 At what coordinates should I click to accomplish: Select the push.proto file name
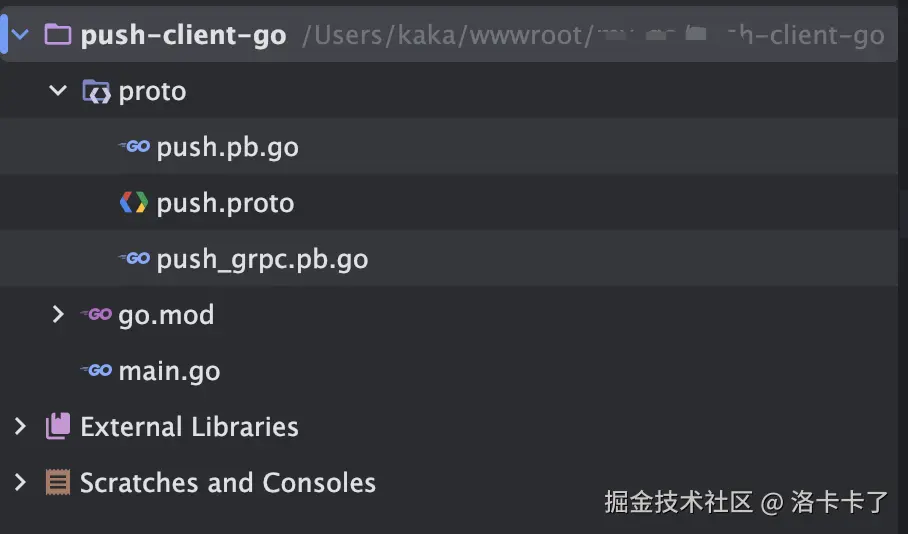(225, 203)
